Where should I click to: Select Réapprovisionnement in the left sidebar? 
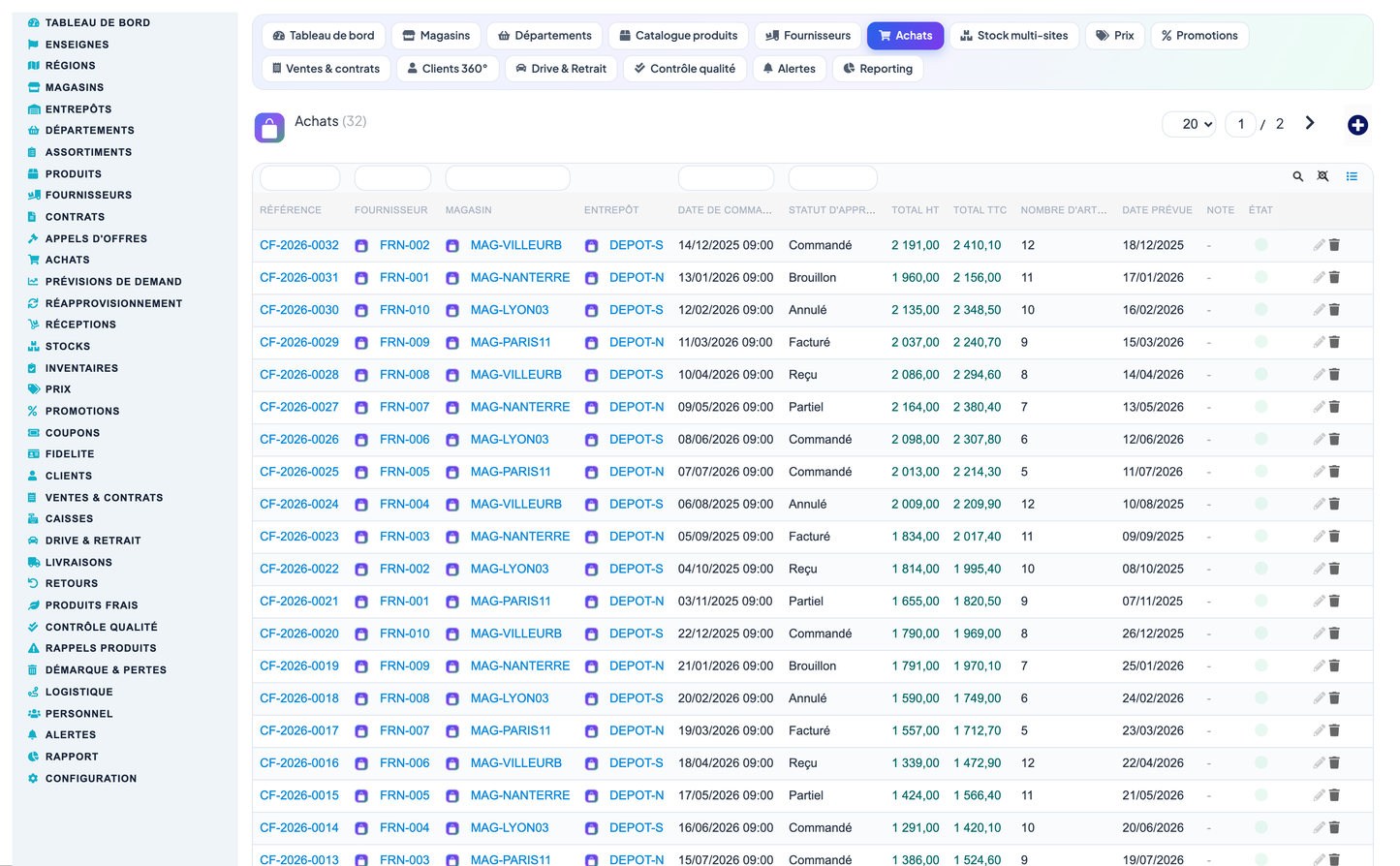[113, 303]
